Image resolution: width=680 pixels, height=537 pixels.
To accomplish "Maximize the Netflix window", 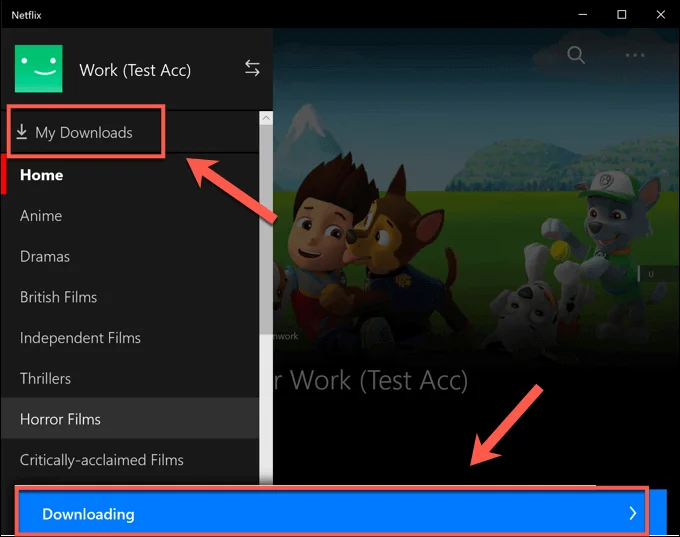I will pos(621,14).
